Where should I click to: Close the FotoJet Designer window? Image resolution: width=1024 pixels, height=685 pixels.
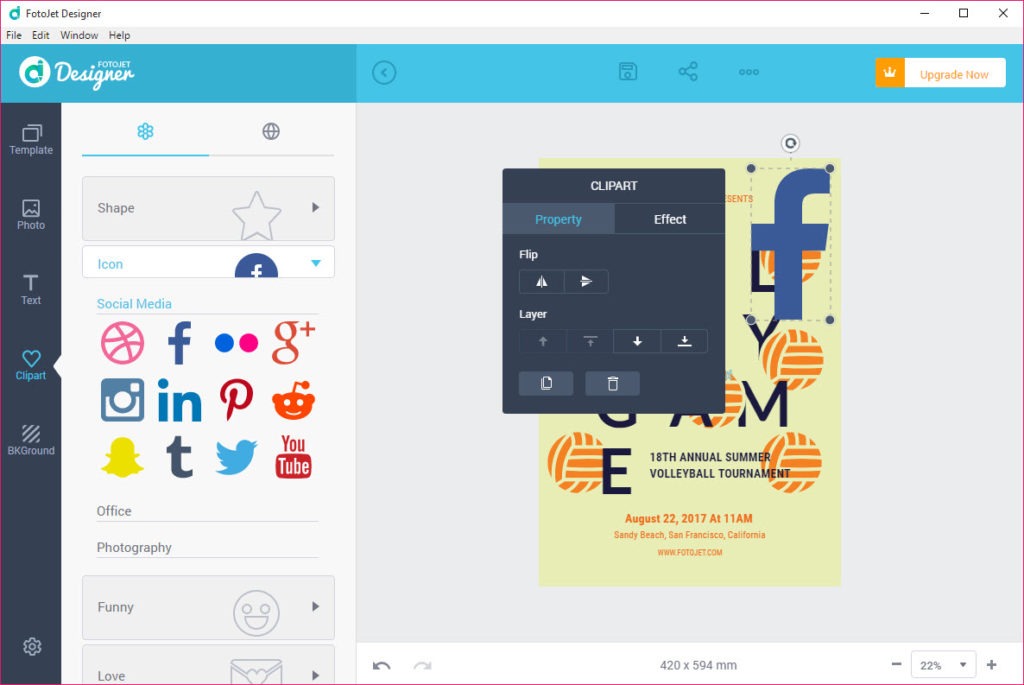[1003, 13]
